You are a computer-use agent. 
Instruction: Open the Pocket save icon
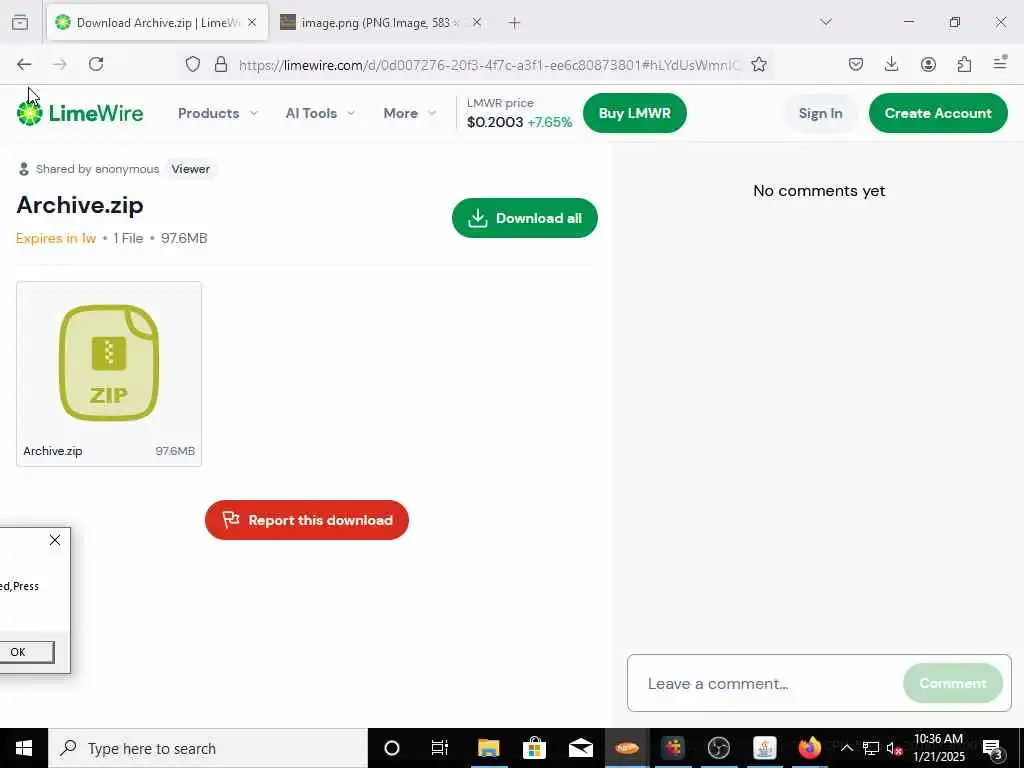coord(856,64)
